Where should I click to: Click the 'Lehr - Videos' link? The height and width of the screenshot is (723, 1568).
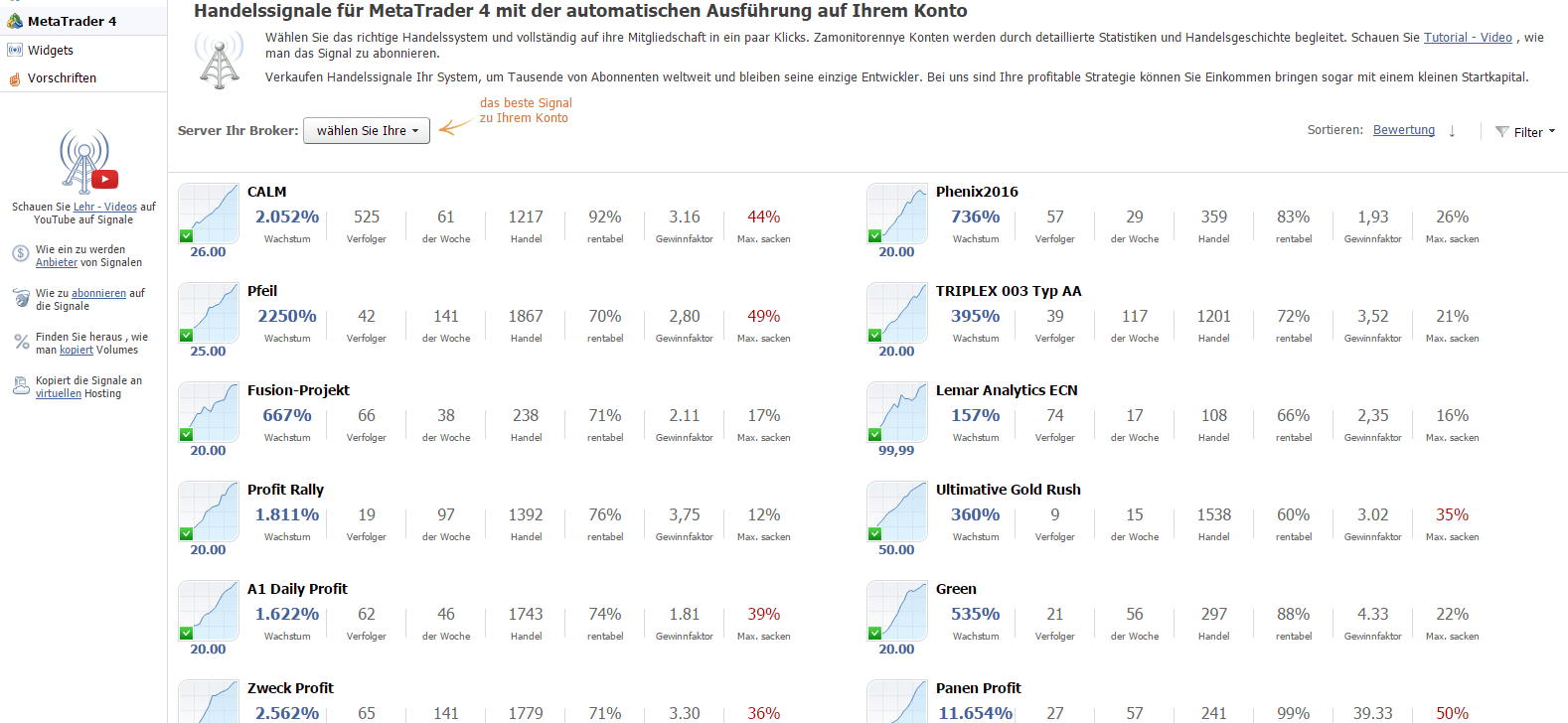104,207
